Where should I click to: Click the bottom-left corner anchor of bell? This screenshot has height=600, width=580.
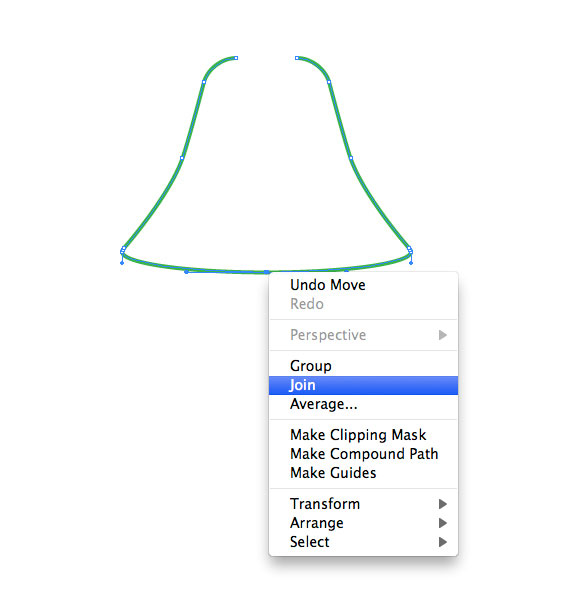123,250
